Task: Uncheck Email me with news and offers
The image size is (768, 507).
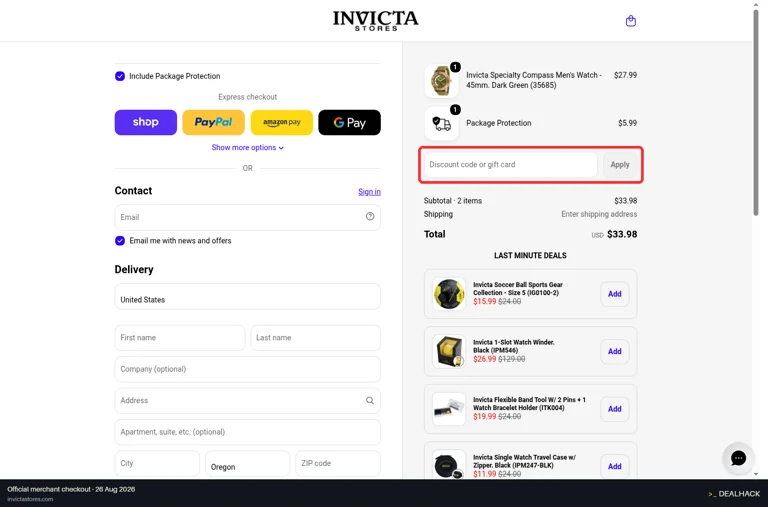Action: click(120, 241)
